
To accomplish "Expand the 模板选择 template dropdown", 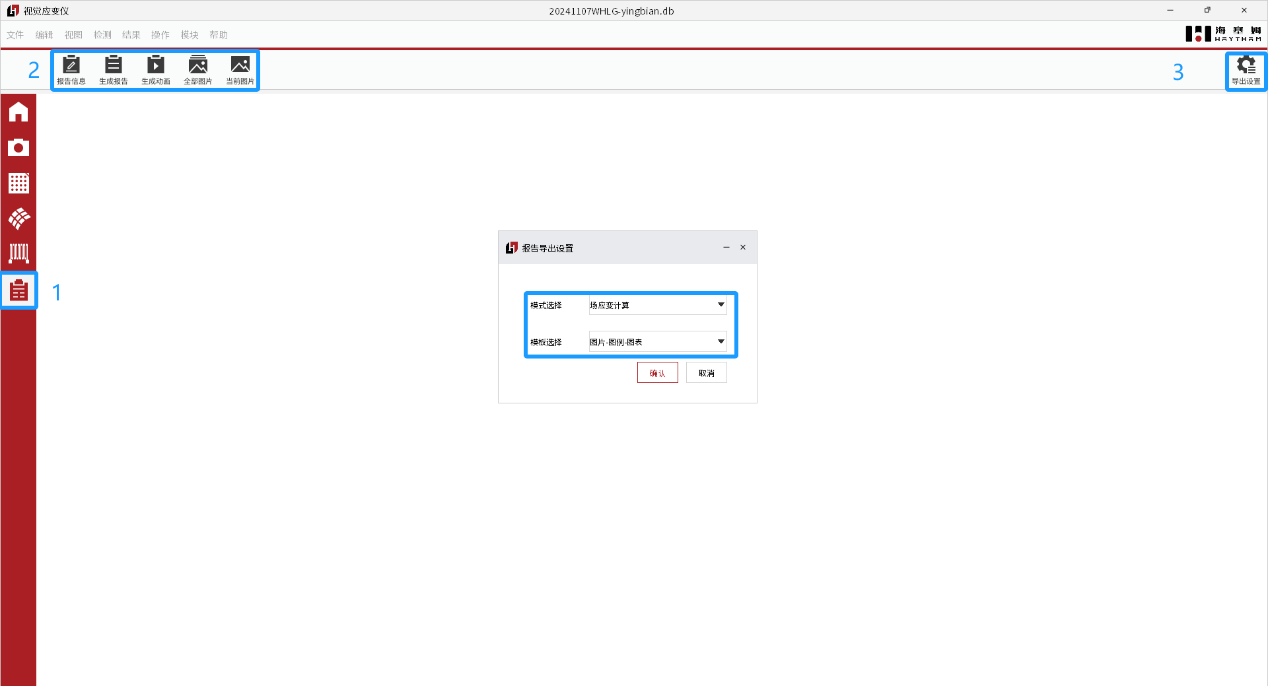I will click(x=657, y=342).
